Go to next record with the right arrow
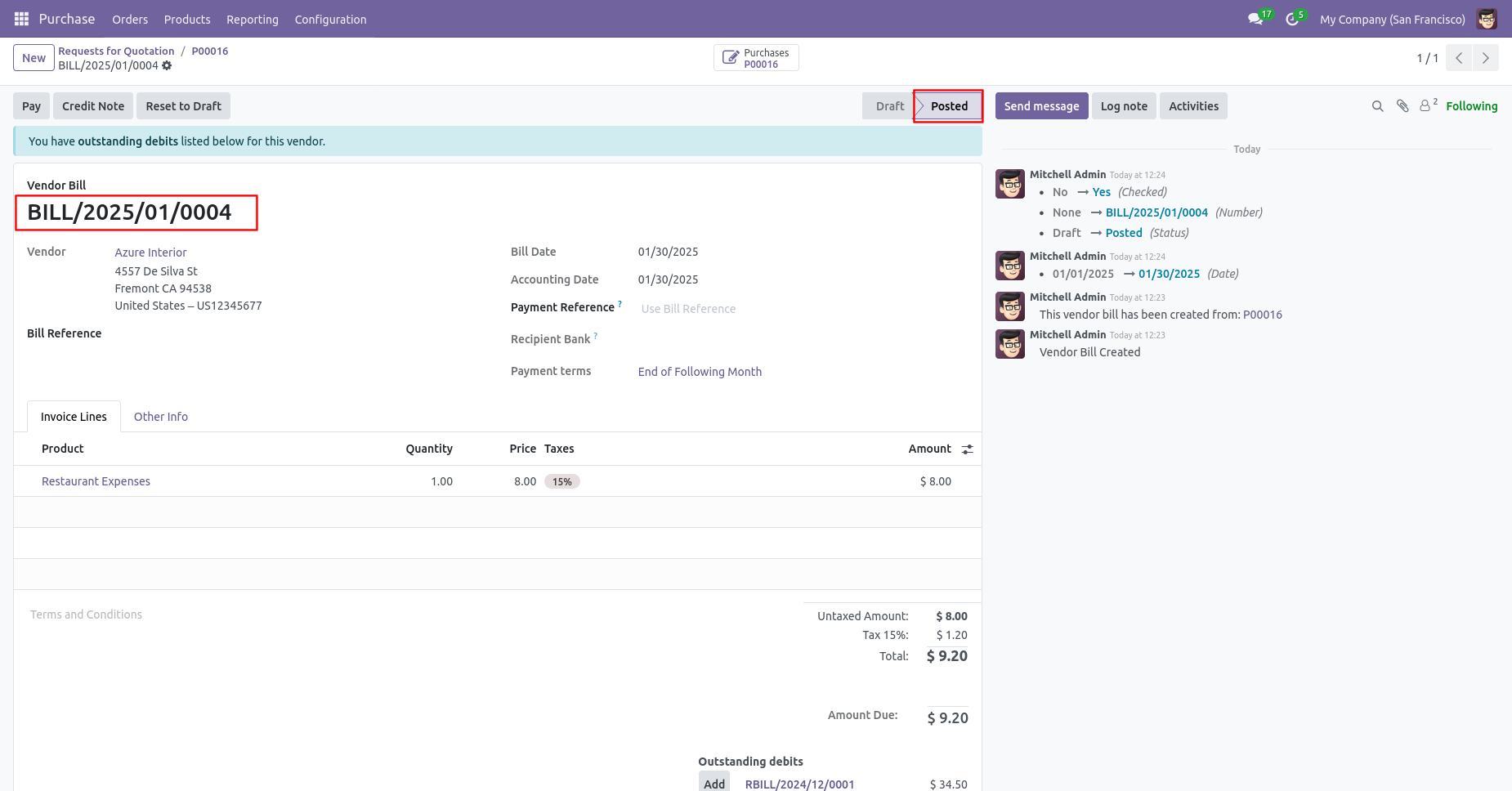The image size is (1512, 791). (1486, 58)
